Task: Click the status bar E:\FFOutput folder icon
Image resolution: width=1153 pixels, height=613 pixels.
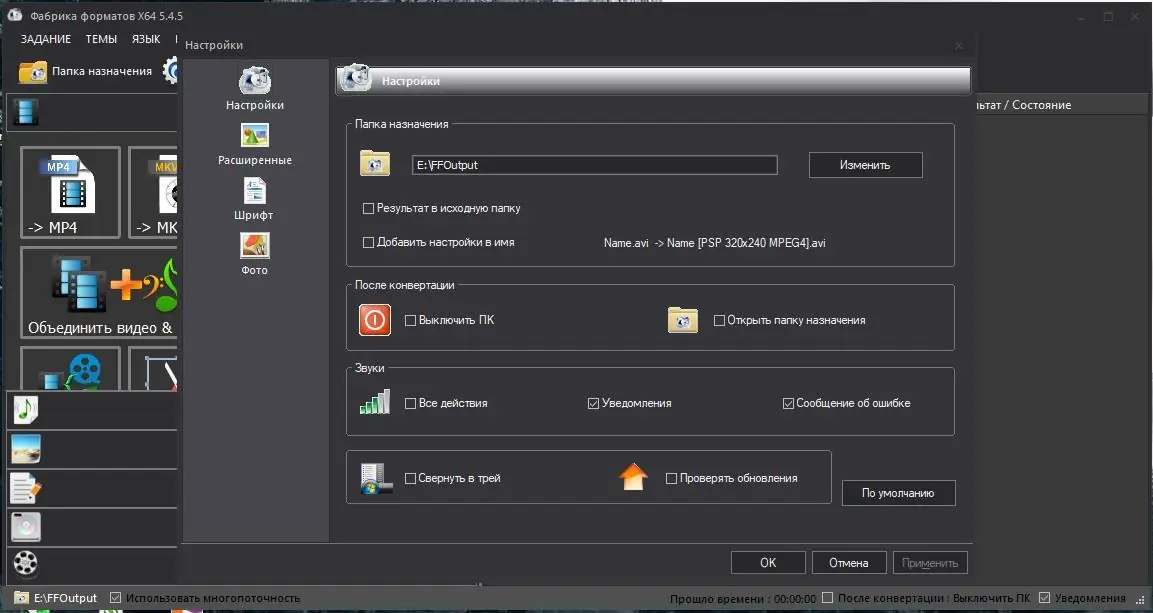Action: point(21,598)
